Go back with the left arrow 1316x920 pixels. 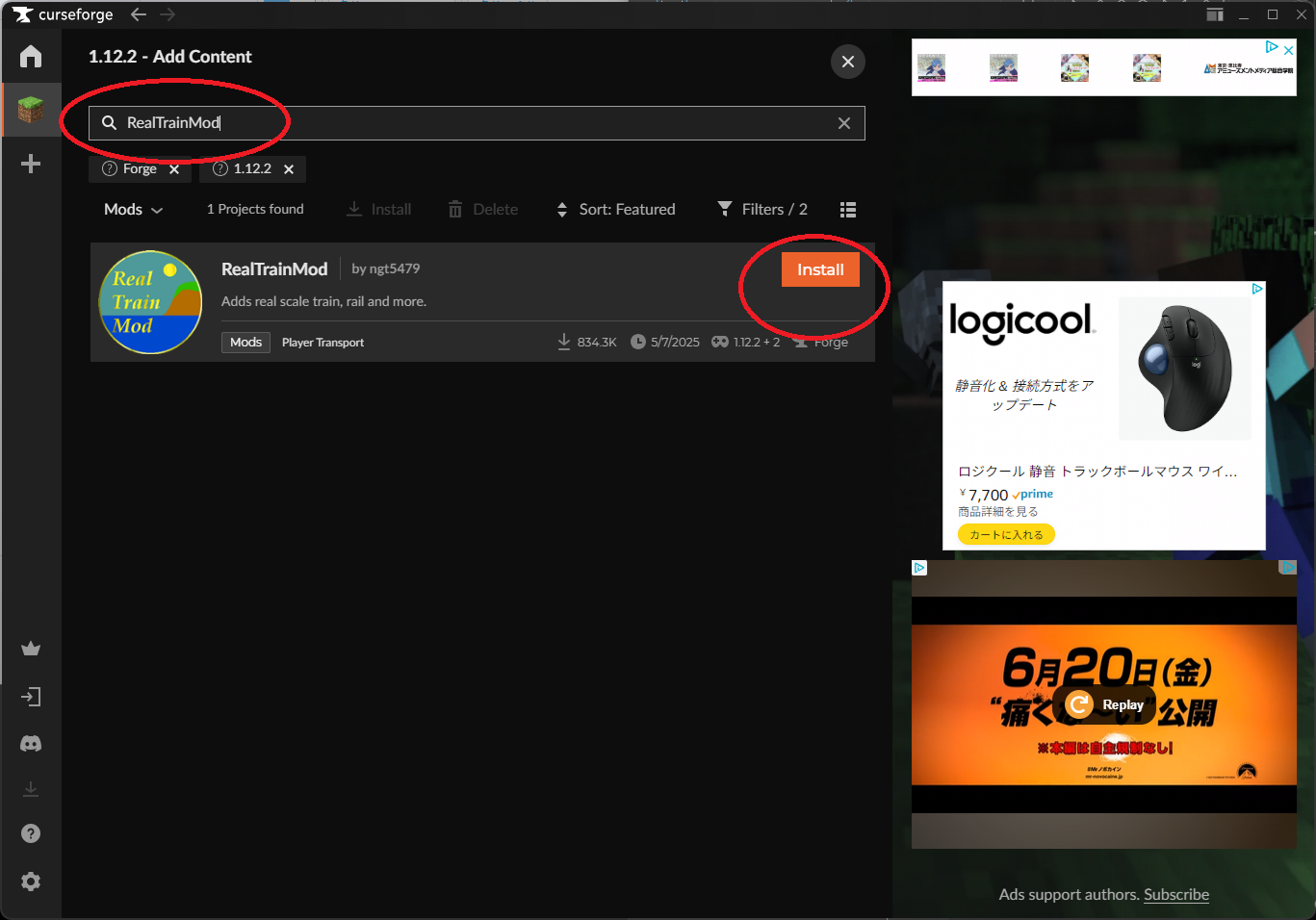coord(138,14)
